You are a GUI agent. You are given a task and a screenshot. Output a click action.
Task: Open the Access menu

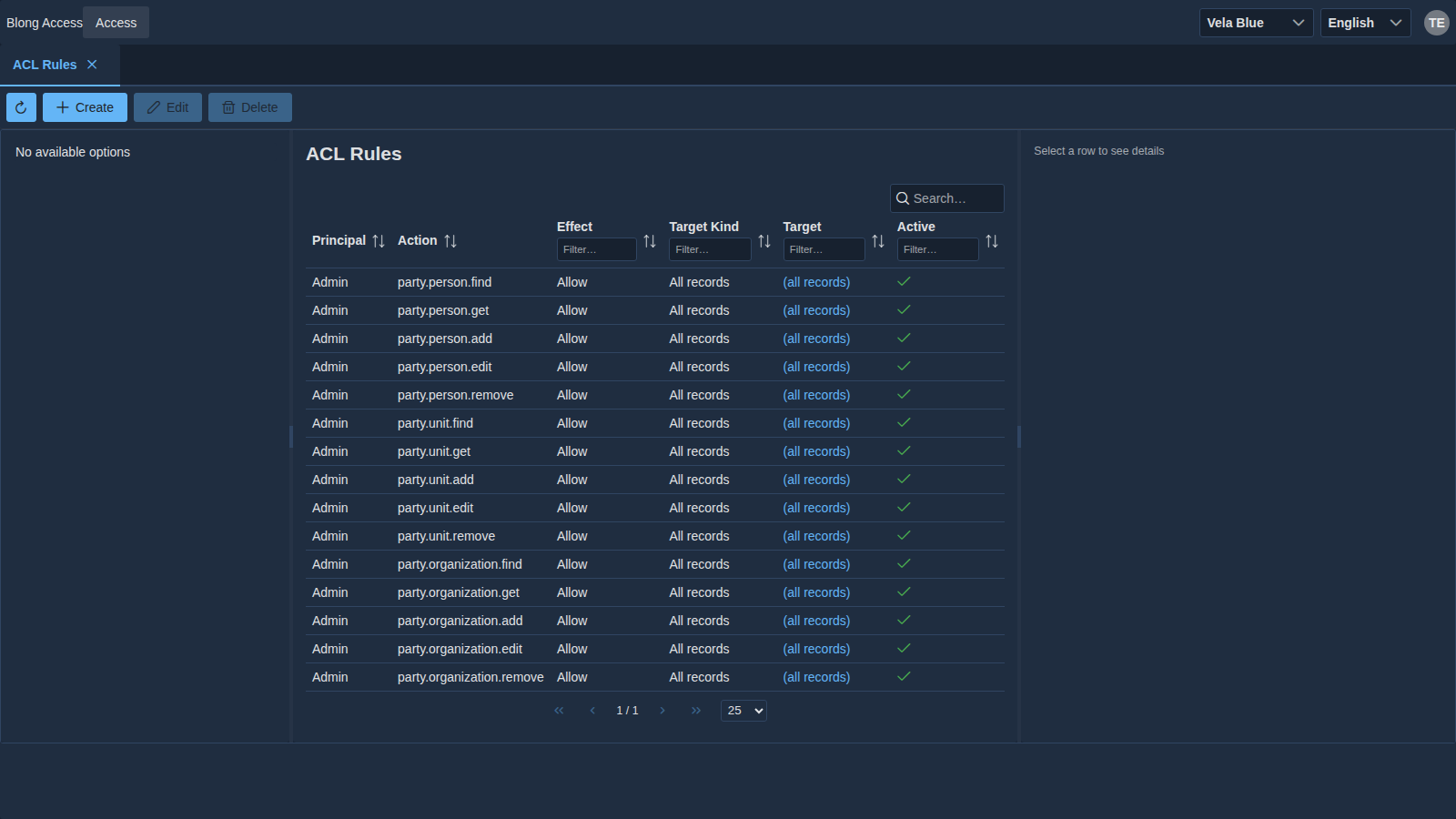tap(116, 23)
